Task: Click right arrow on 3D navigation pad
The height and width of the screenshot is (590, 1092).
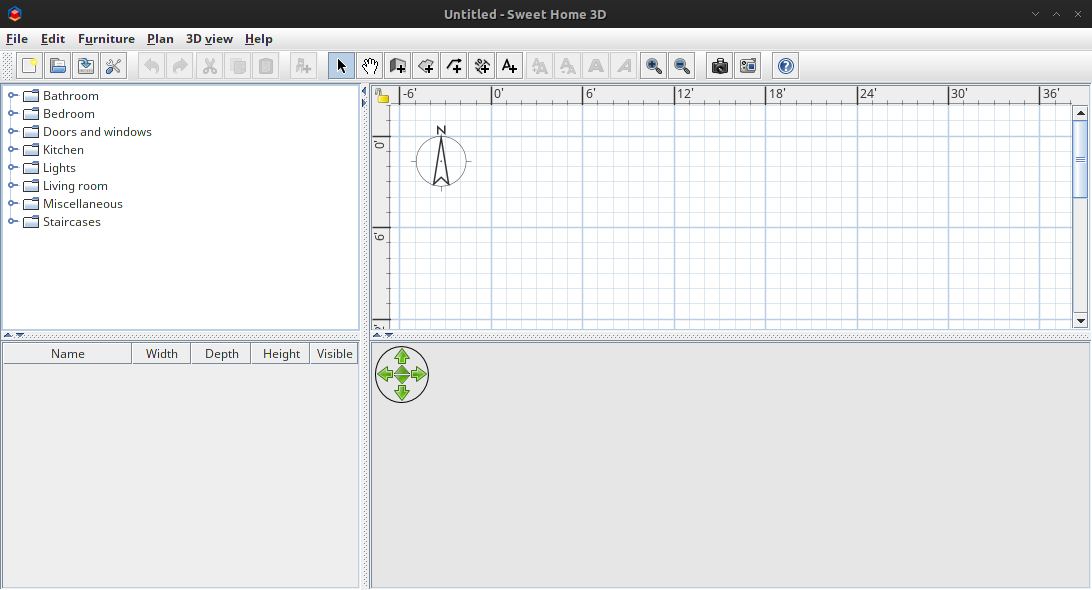Action: tap(419, 374)
